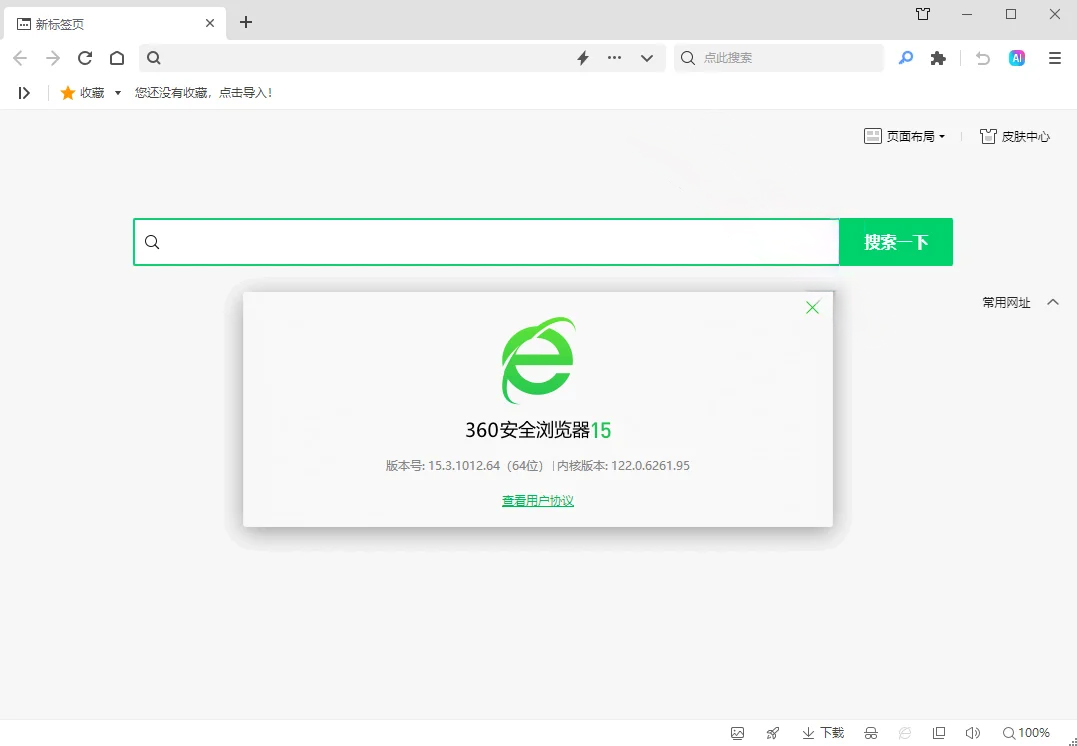Close the about dialog with green X

point(813,308)
